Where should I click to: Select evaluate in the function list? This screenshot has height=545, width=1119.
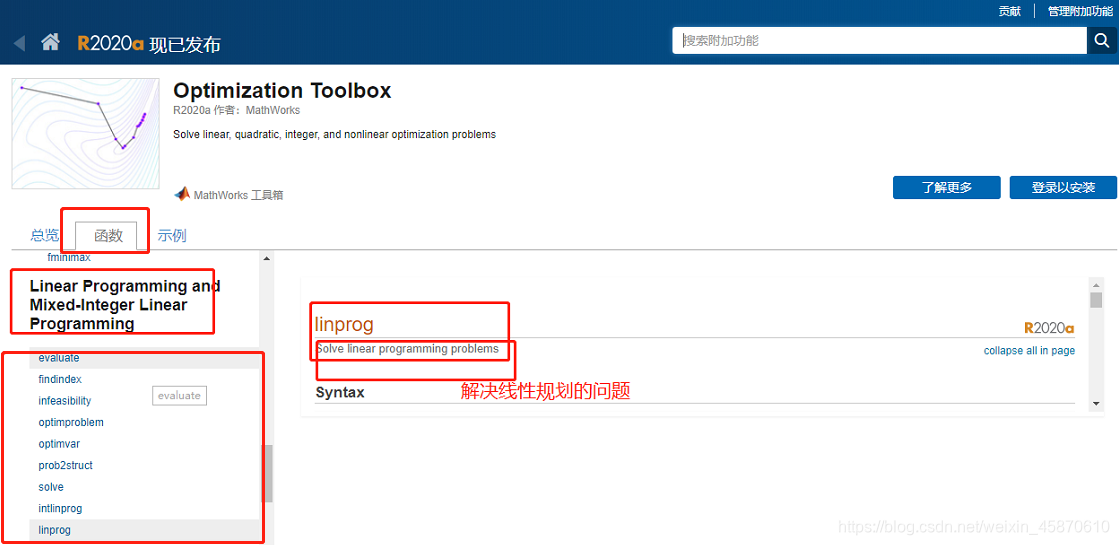pos(59,358)
